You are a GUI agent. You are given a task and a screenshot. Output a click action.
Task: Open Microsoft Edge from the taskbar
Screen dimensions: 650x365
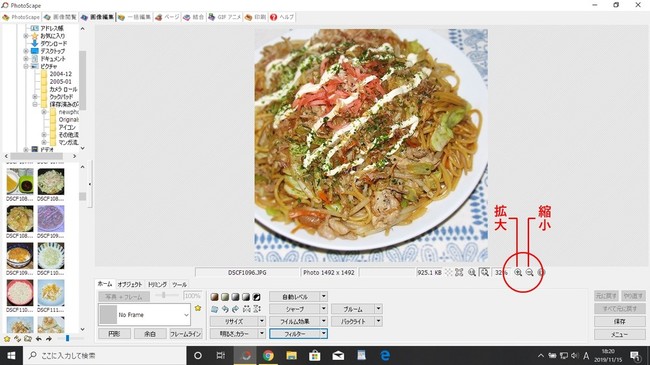(385, 355)
